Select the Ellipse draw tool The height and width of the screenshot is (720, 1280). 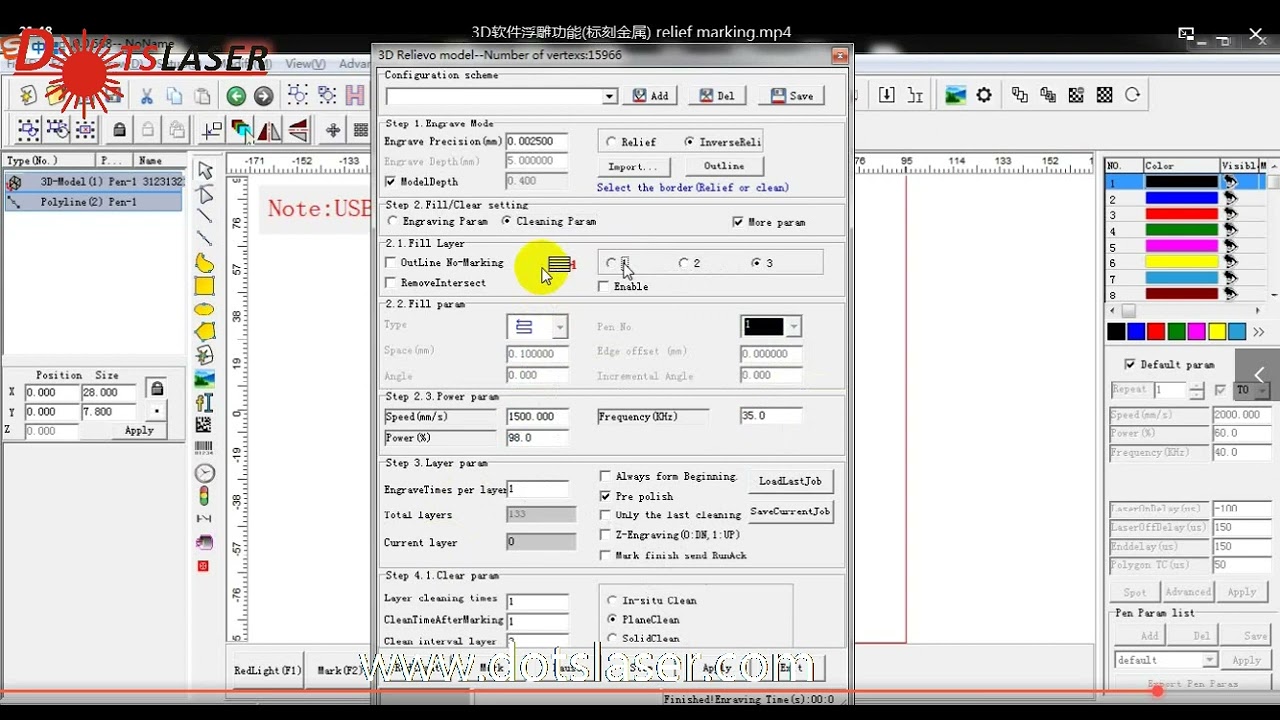coord(205,309)
